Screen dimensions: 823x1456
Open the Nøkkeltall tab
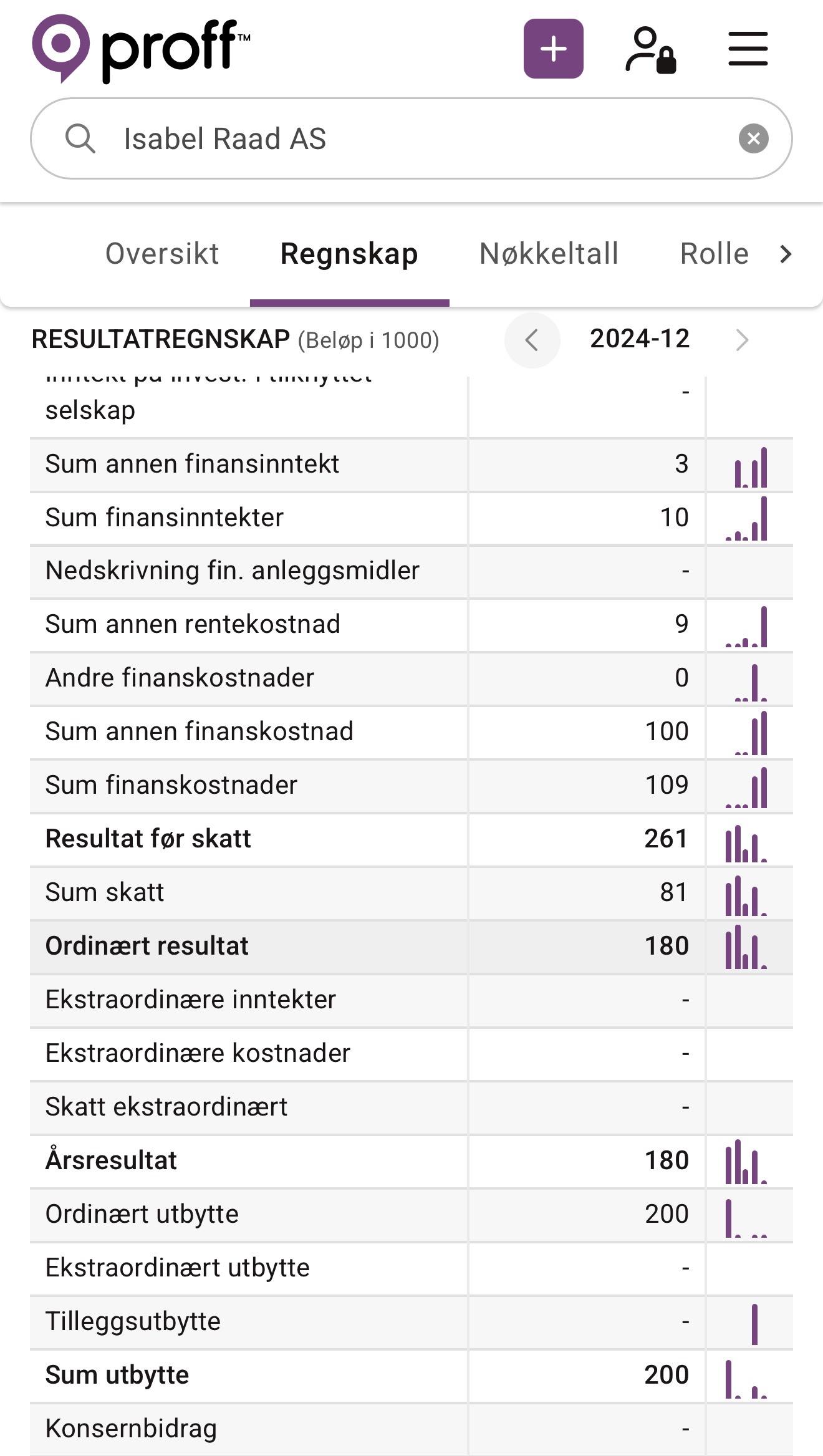click(x=549, y=254)
